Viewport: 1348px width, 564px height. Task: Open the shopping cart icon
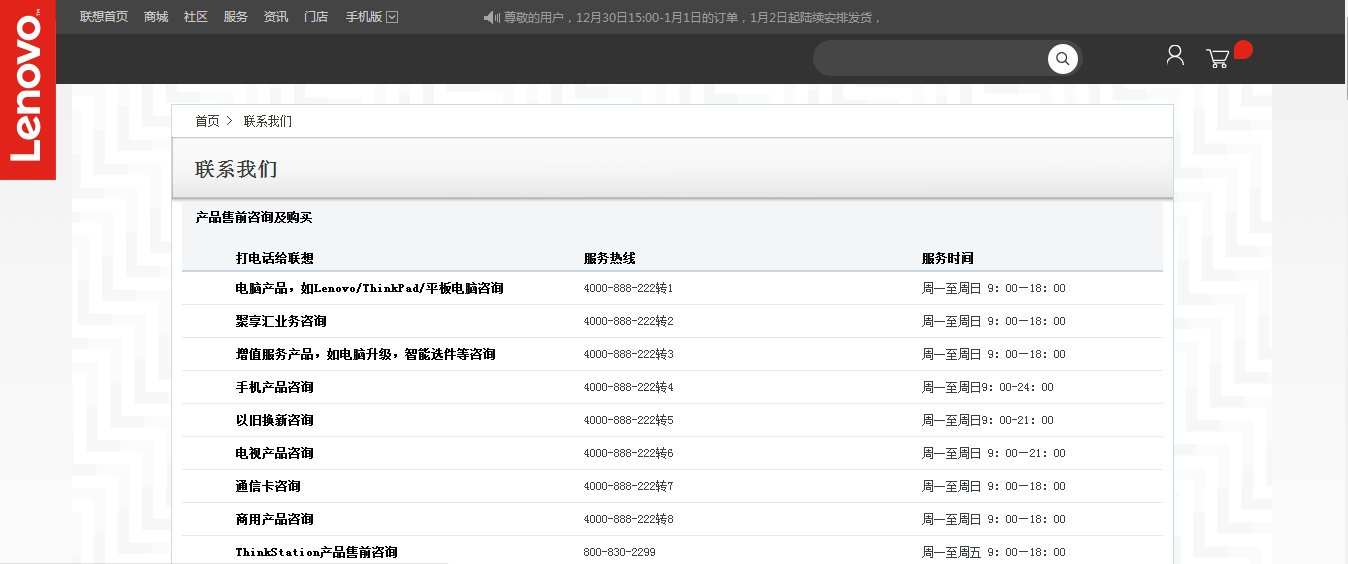(x=1218, y=58)
